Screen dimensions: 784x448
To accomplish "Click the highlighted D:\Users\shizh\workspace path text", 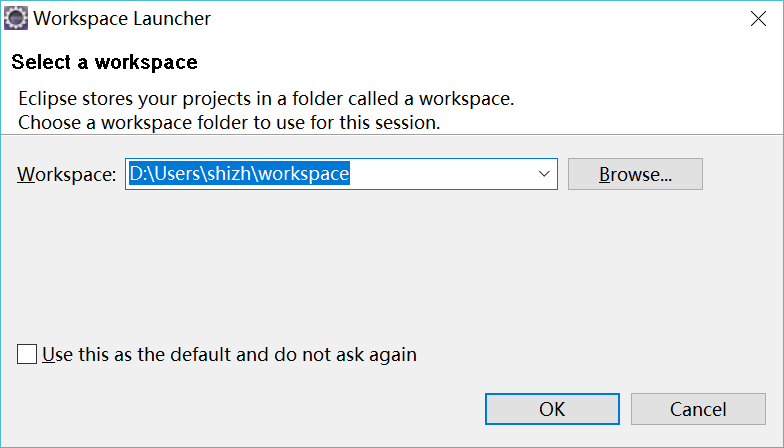I will (239, 174).
